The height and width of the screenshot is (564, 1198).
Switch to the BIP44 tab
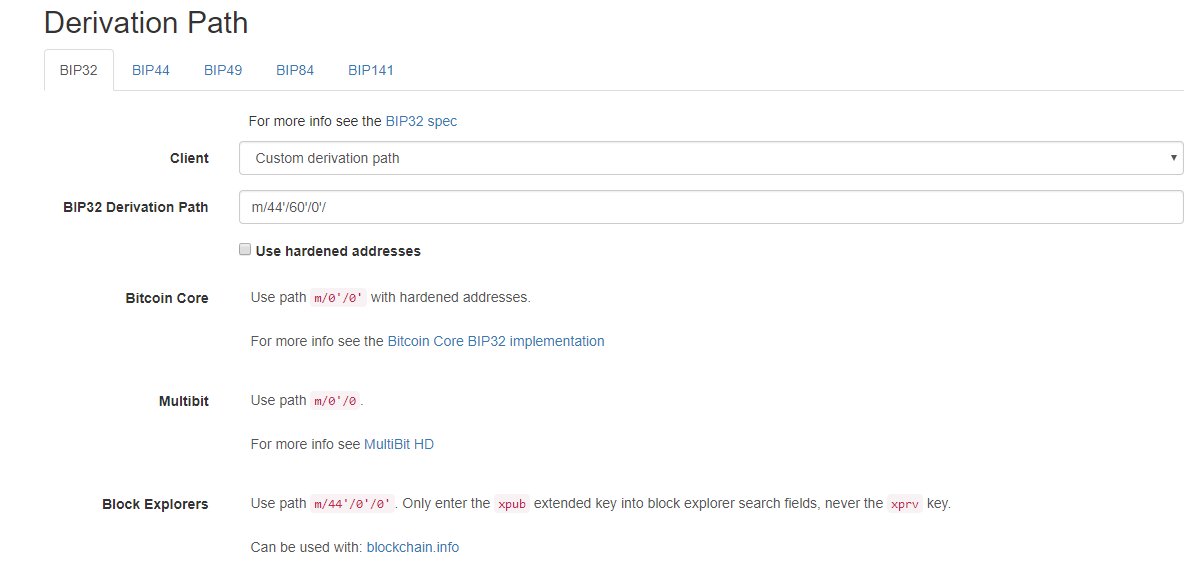point(151,70)
